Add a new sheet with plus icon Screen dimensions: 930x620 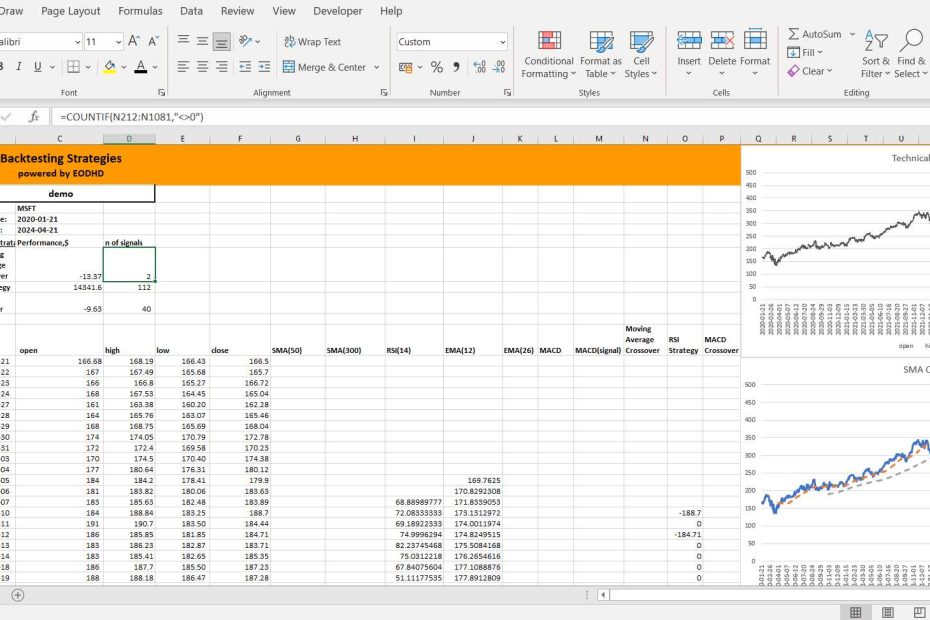(x=17, y=595)
